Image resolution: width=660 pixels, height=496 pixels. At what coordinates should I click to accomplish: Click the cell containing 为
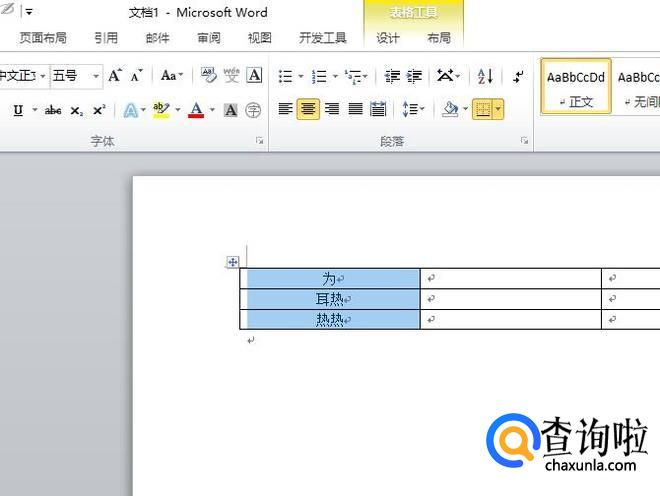point(330,278)
